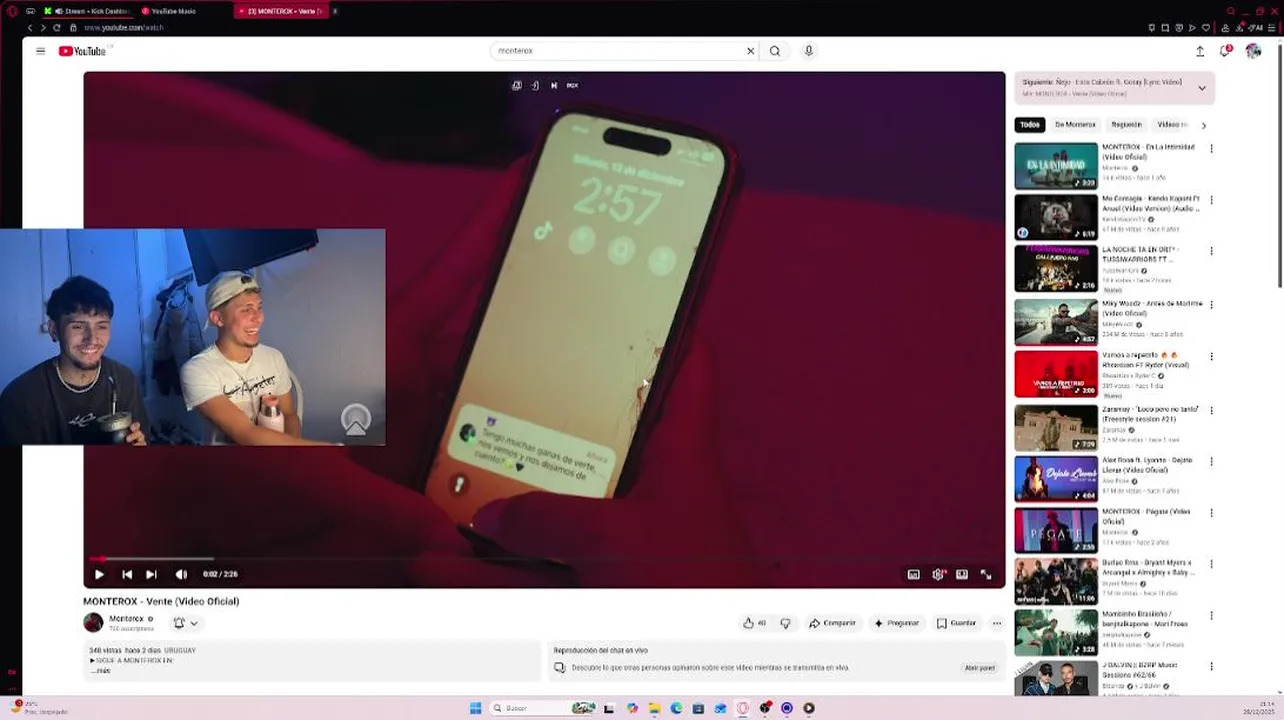Open the player settings gear
The width and height of the screenshot is (1284, 720).
click(x=938, y=574)
